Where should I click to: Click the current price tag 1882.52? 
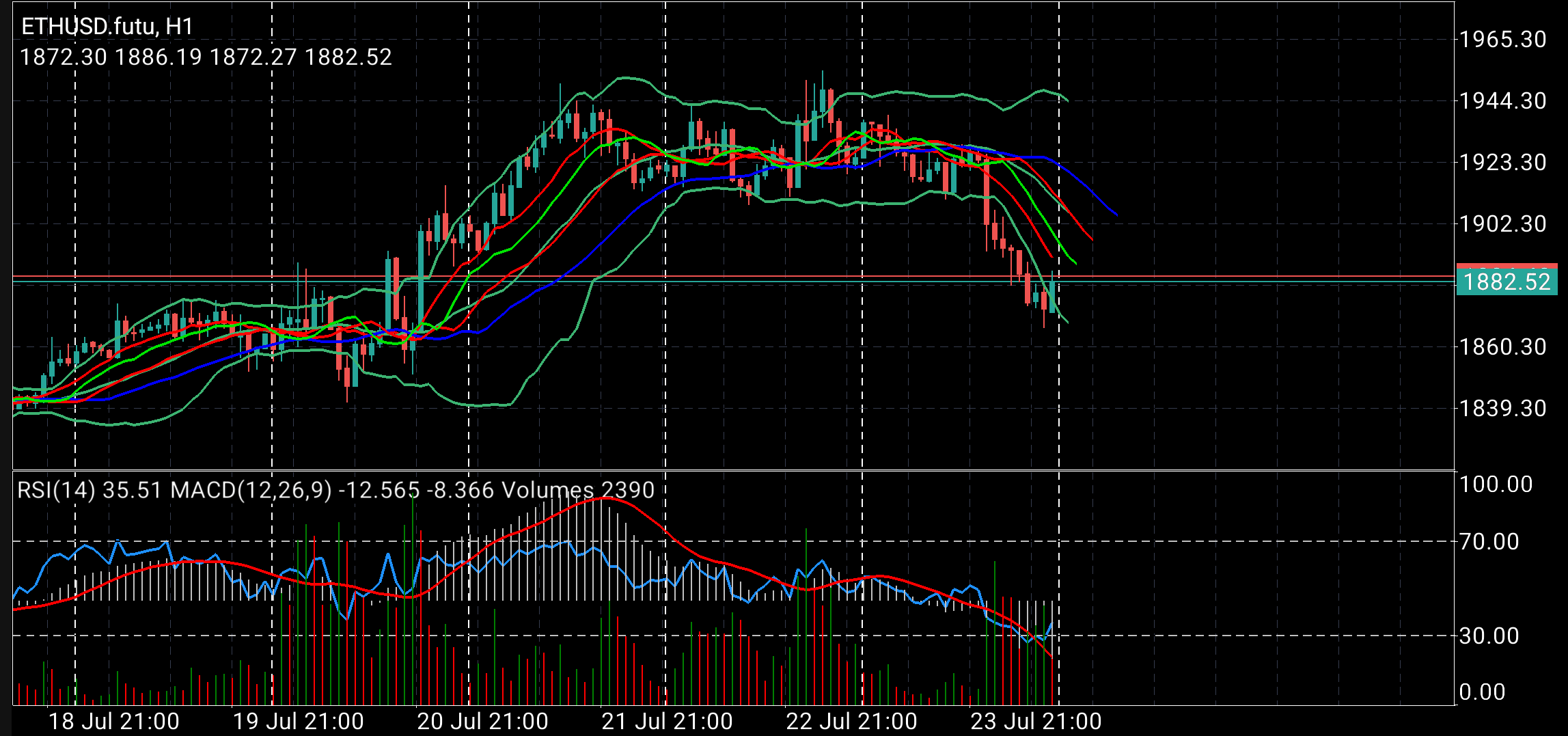point(1507,282)
